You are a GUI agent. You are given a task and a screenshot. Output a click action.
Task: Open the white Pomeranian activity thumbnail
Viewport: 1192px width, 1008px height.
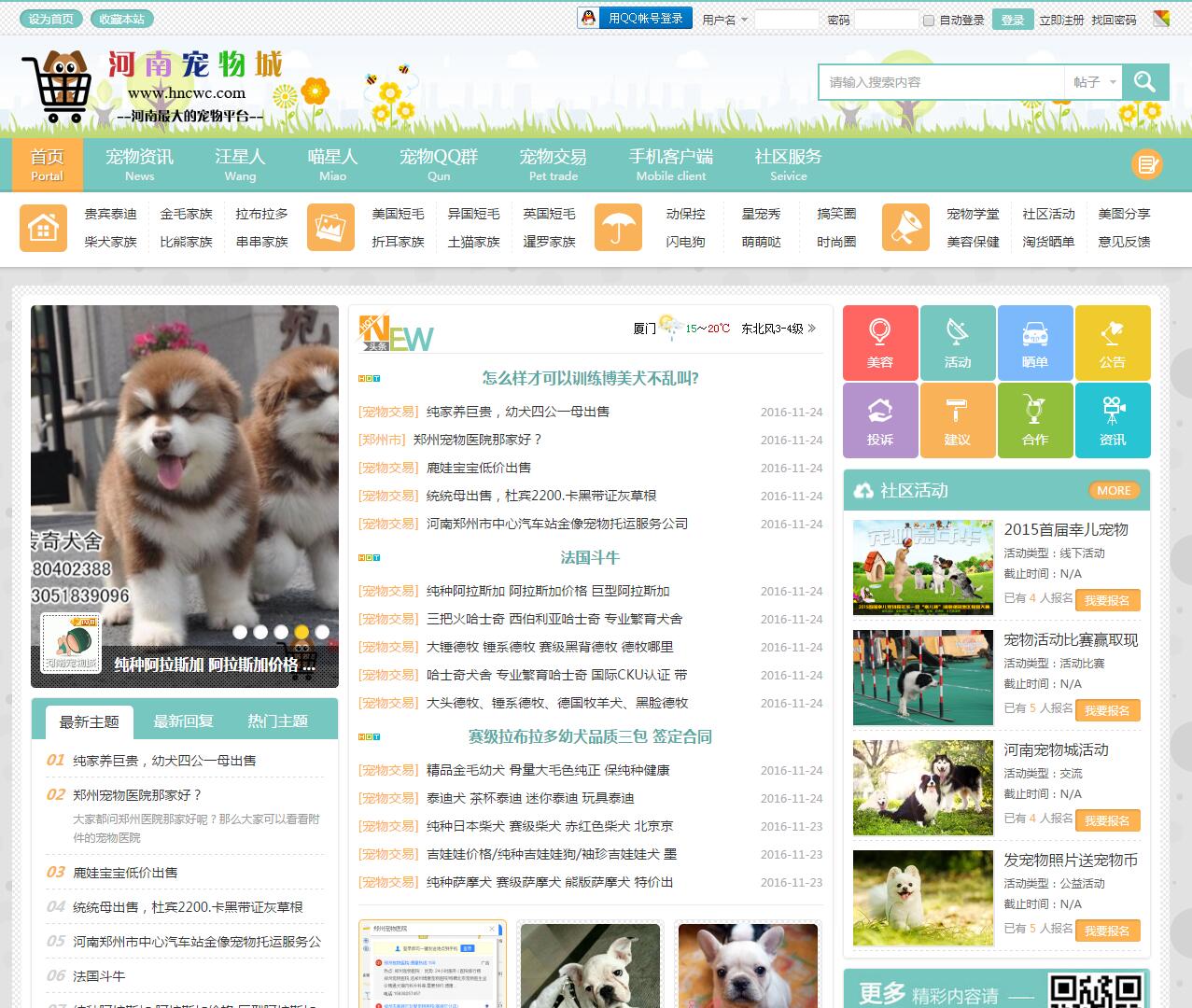(x=923, y=898)
